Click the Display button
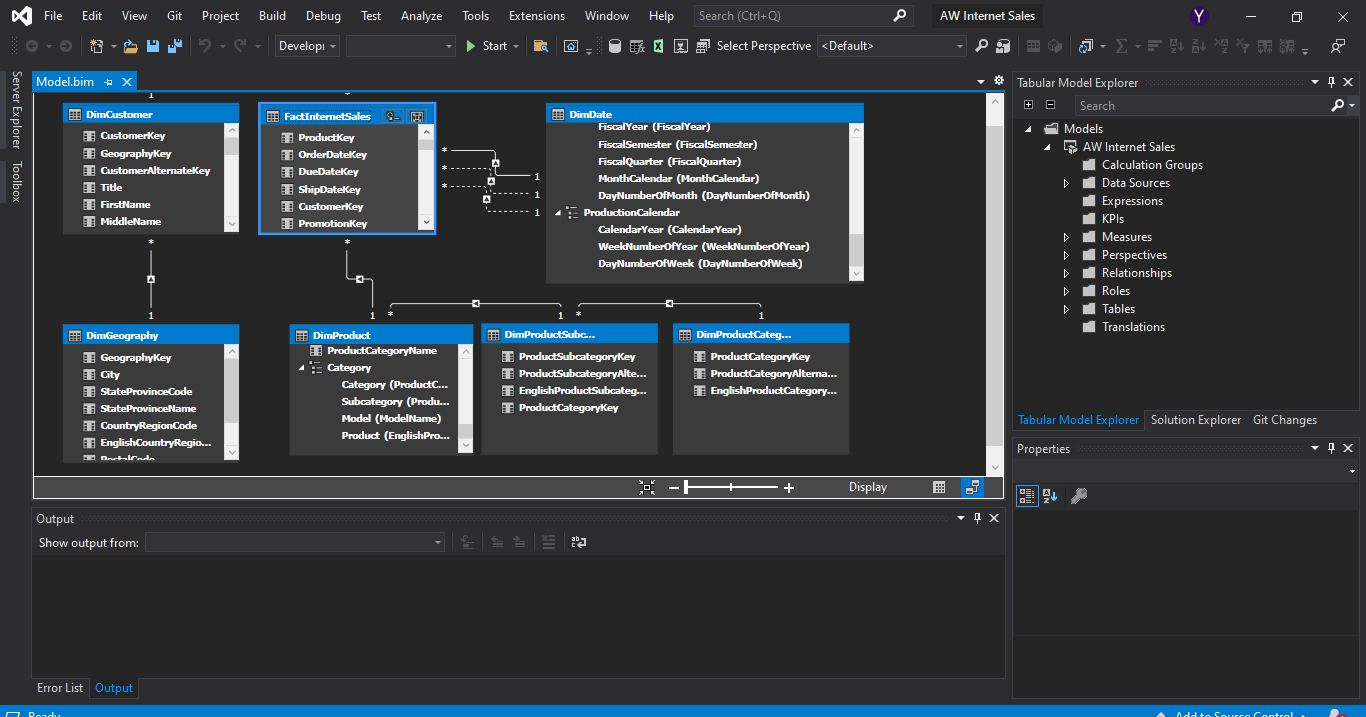The width and height of the screenshot is (1366, 717). point(868,487)
